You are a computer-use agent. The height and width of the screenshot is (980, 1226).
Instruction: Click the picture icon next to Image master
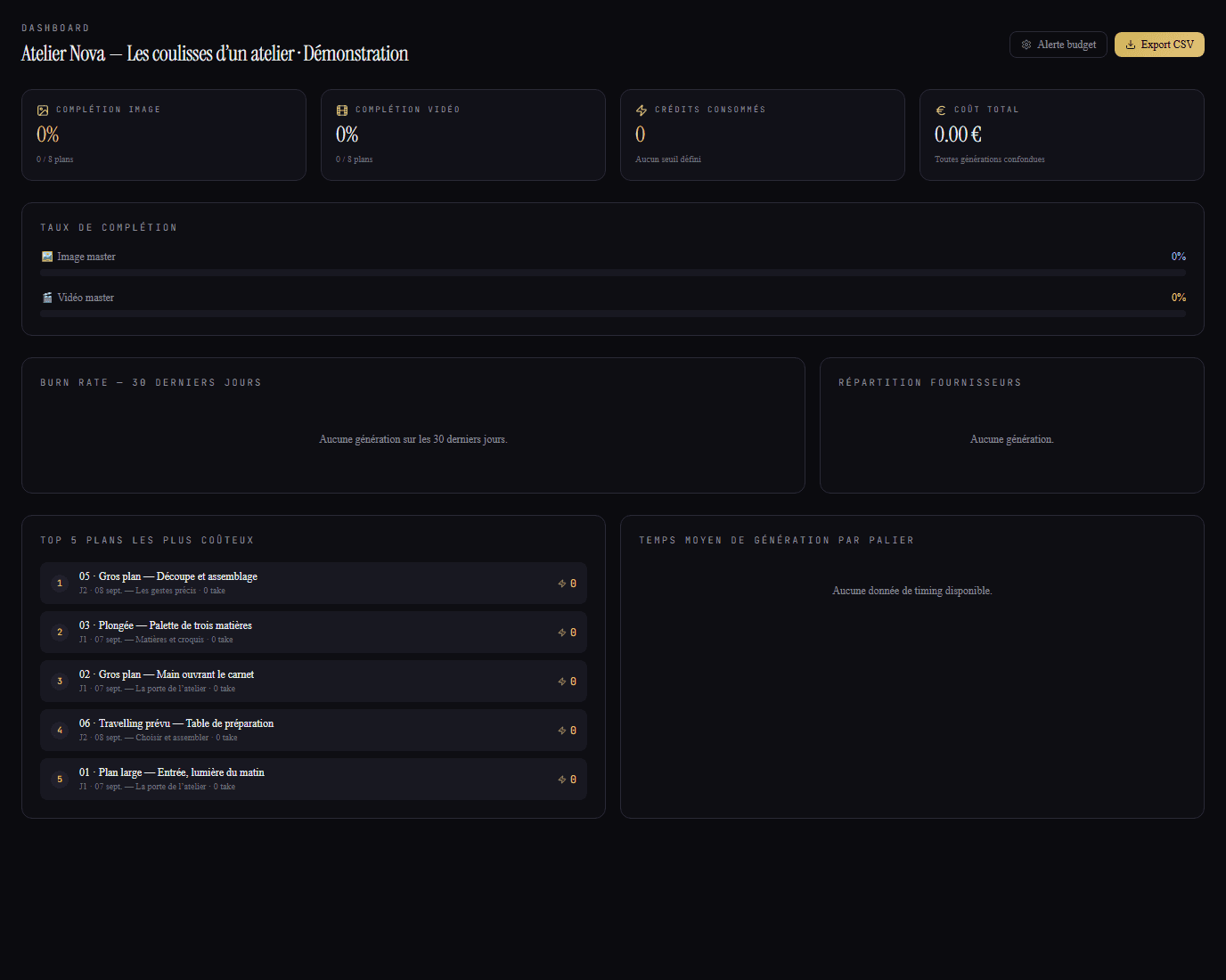click(x=47, y=257)
